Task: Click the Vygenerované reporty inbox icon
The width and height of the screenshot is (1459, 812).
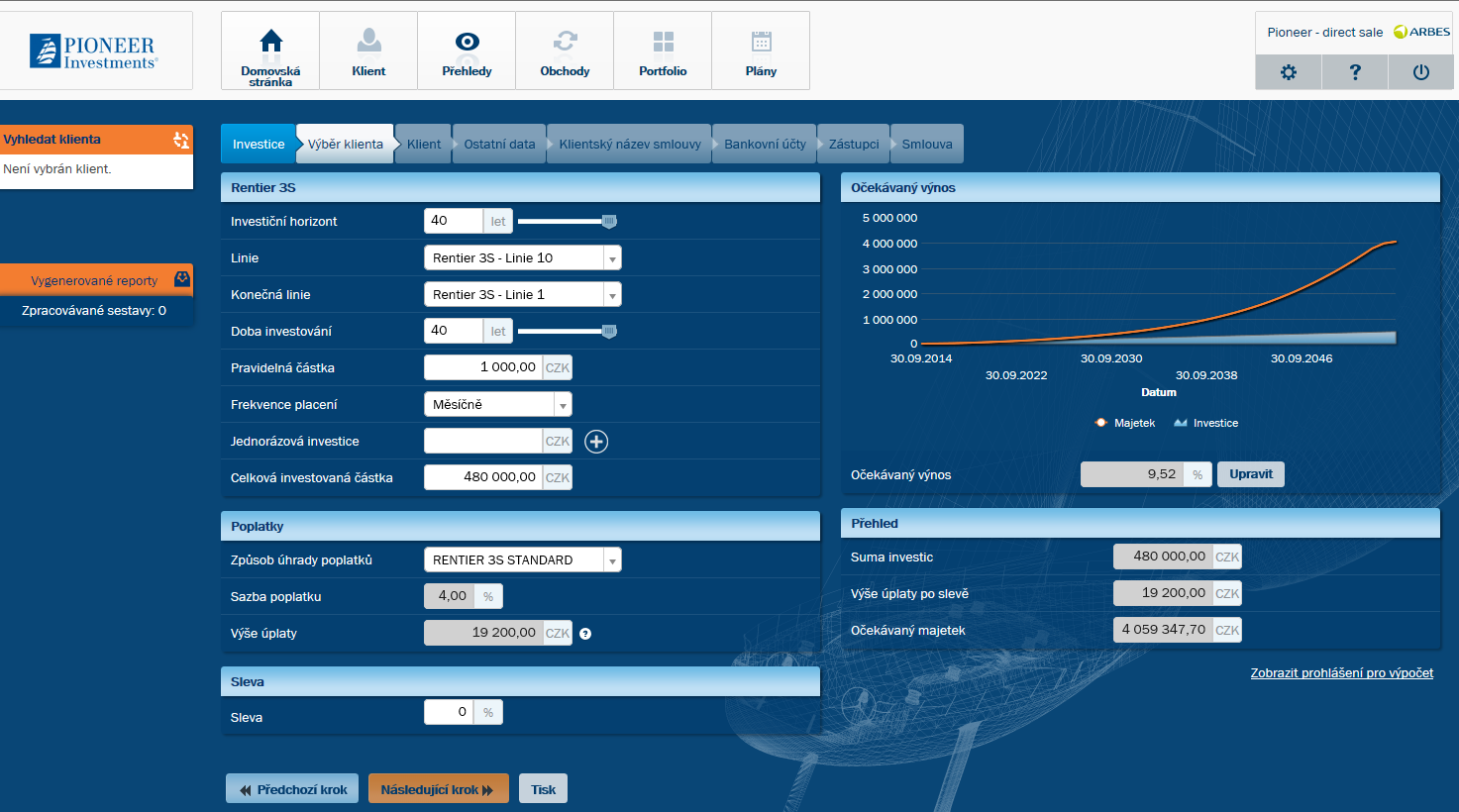Action: click(182, 279)
